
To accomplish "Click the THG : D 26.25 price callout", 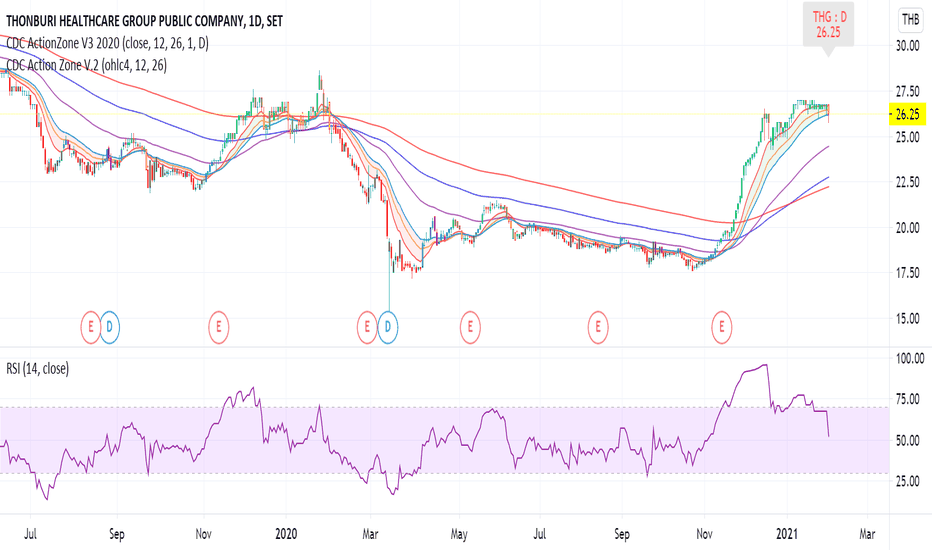I will pyautogui.click(x=828, y=25).
